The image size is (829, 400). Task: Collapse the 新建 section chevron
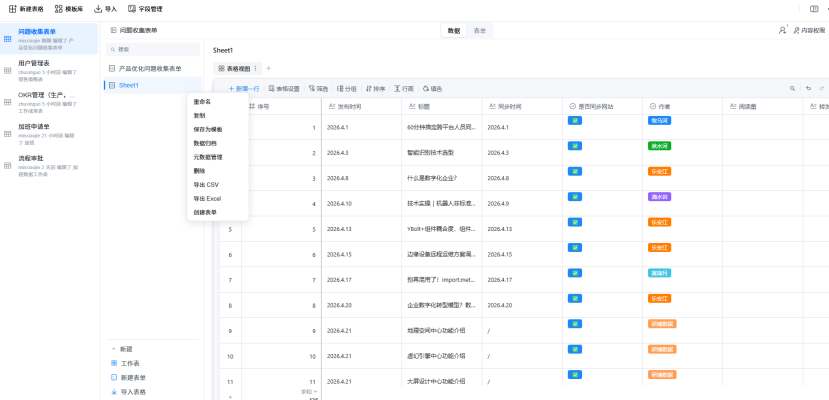point(113,349)
